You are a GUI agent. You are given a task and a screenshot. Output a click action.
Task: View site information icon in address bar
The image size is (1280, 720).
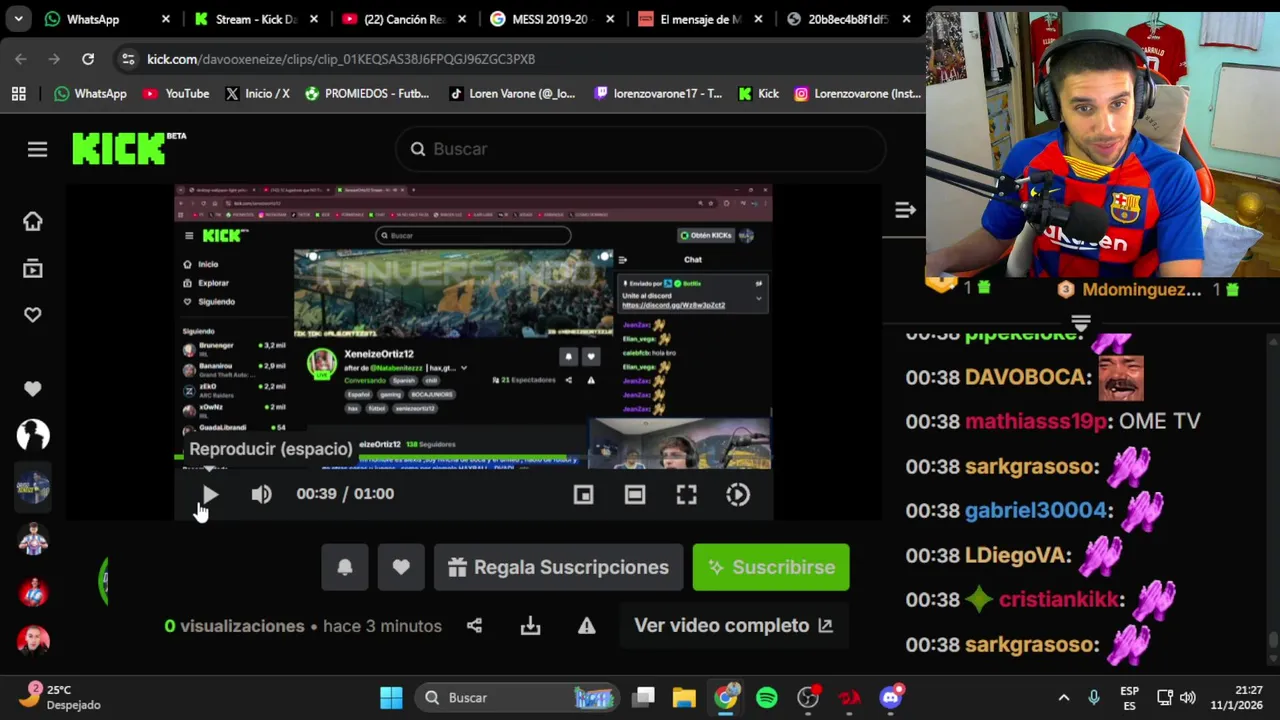(128, 59)
